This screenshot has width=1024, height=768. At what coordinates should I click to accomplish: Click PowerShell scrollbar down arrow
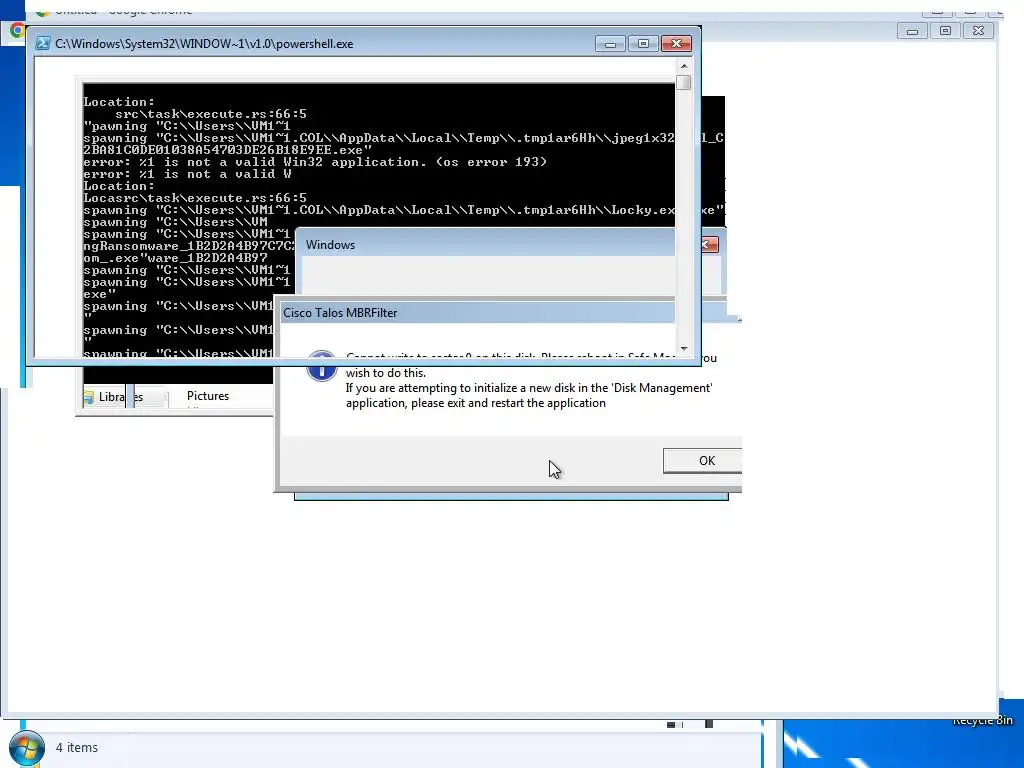pos(684,349)
